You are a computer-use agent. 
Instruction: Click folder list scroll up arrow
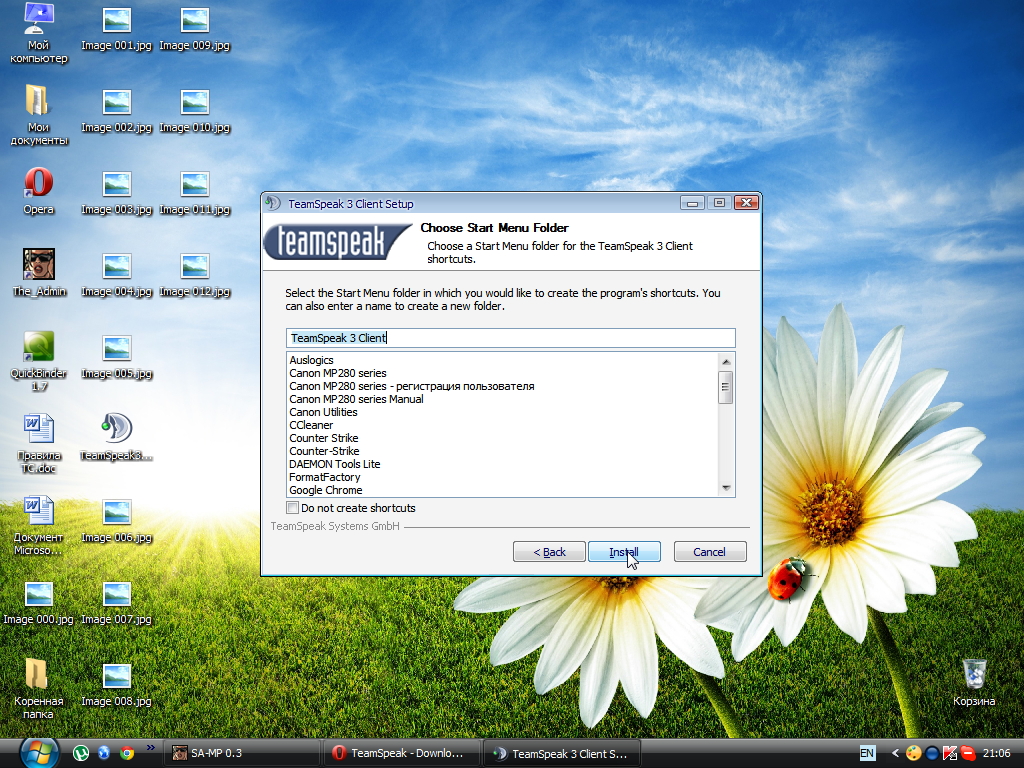726,362
